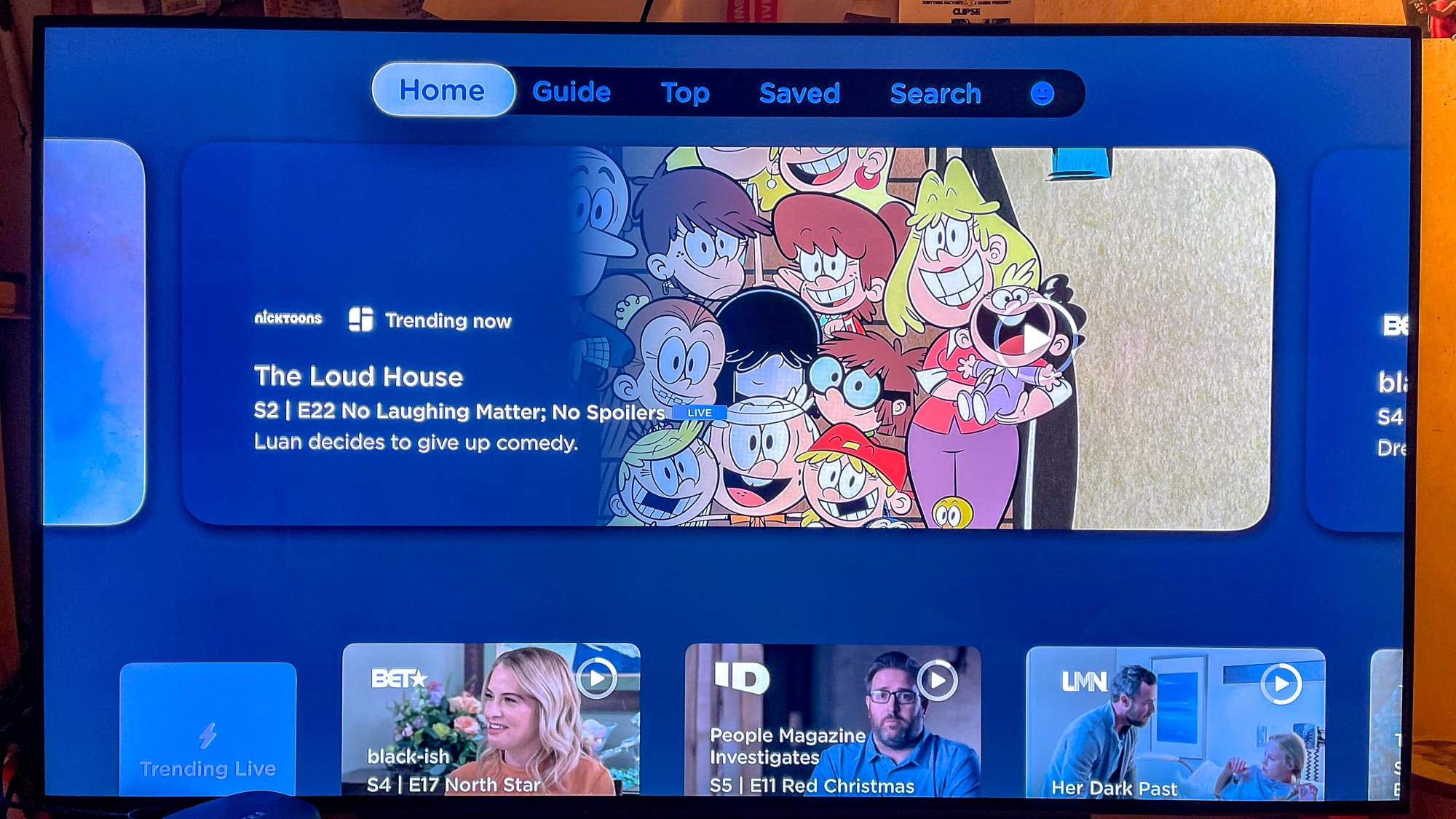Click the Top menu item

tap(686, 90)
